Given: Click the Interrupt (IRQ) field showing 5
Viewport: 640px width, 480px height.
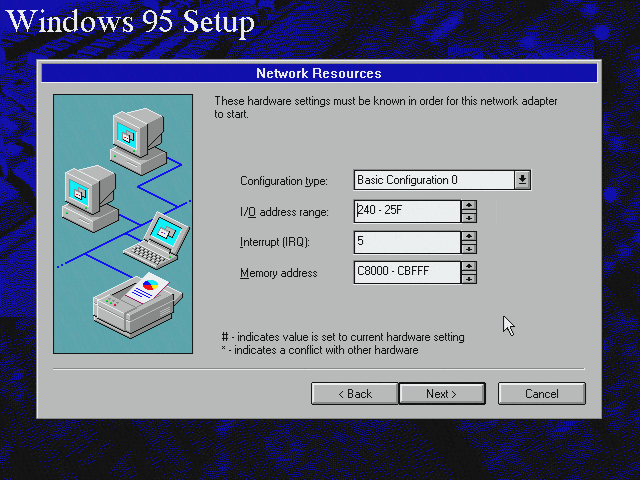Looking at the screenshot, I should 407,242.
